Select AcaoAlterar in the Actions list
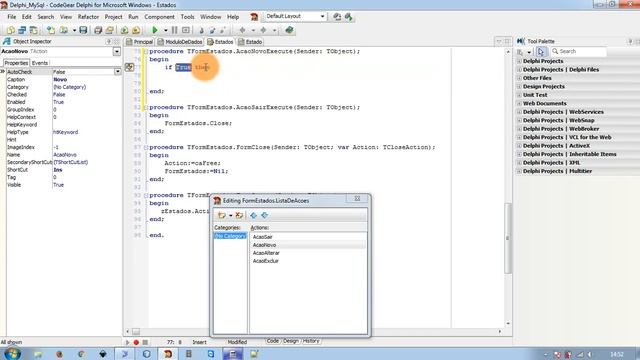The width and height of the screenshot is (640, 360). click(x=266, y=253)
